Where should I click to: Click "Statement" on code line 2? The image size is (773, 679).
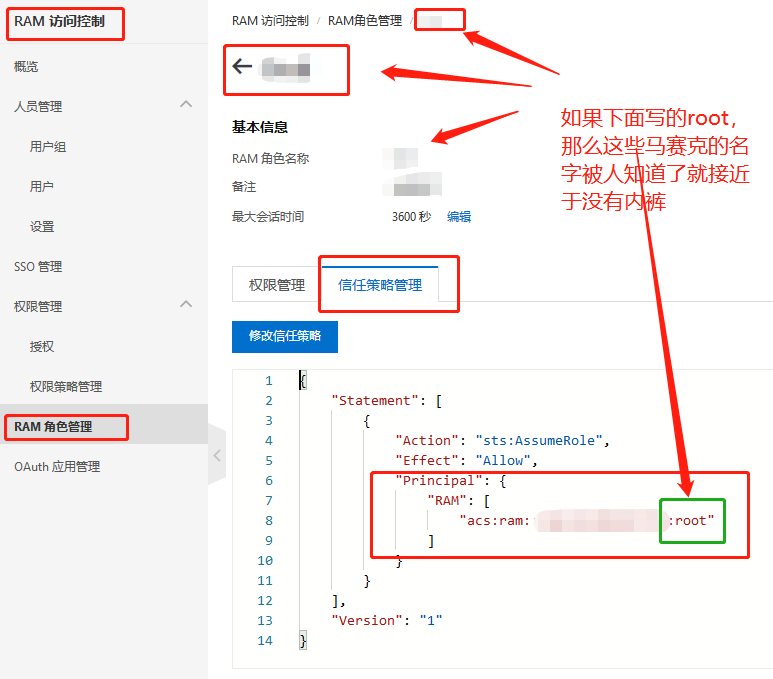coord(375,400)
